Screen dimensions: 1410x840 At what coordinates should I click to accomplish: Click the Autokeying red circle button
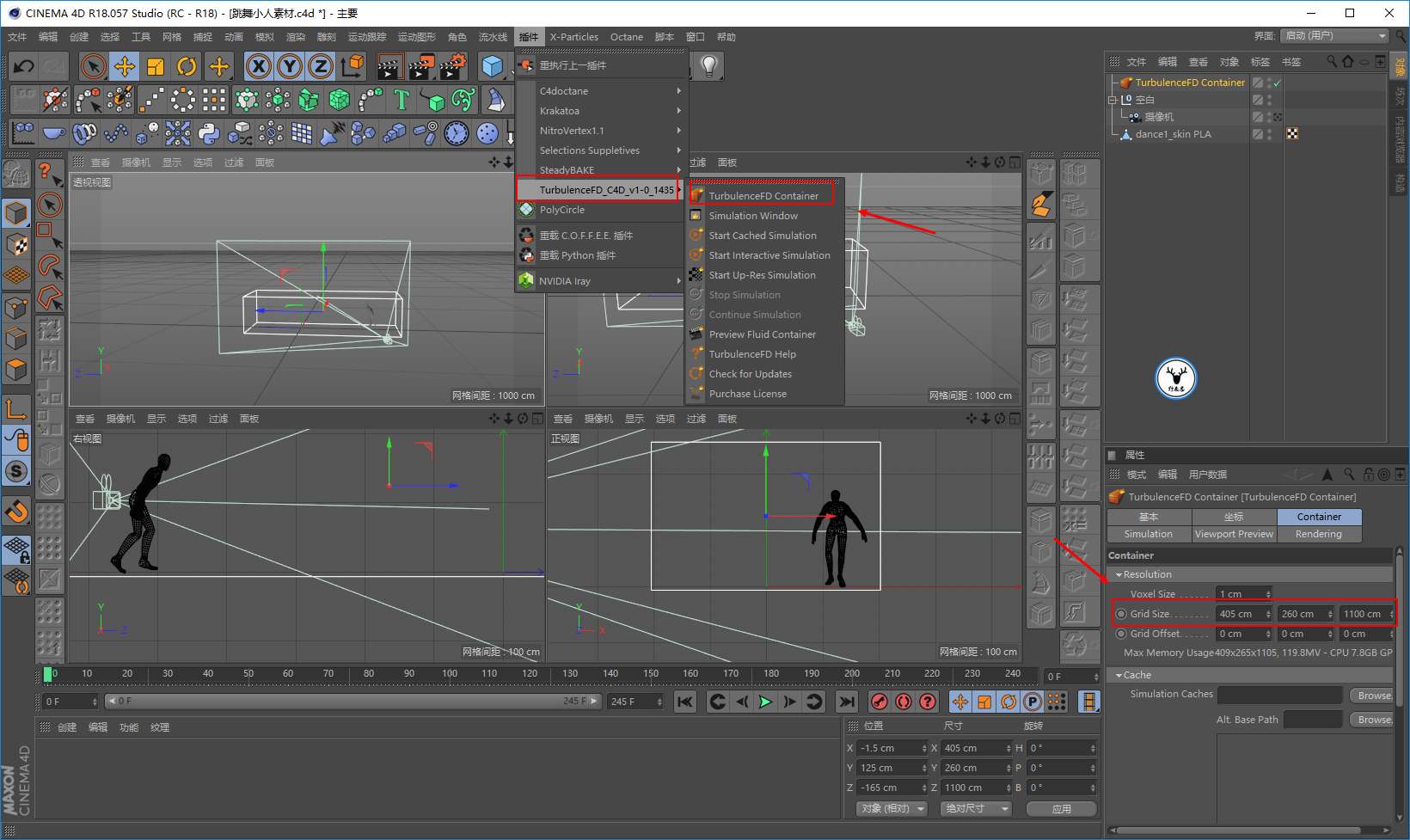pos(903,702)
